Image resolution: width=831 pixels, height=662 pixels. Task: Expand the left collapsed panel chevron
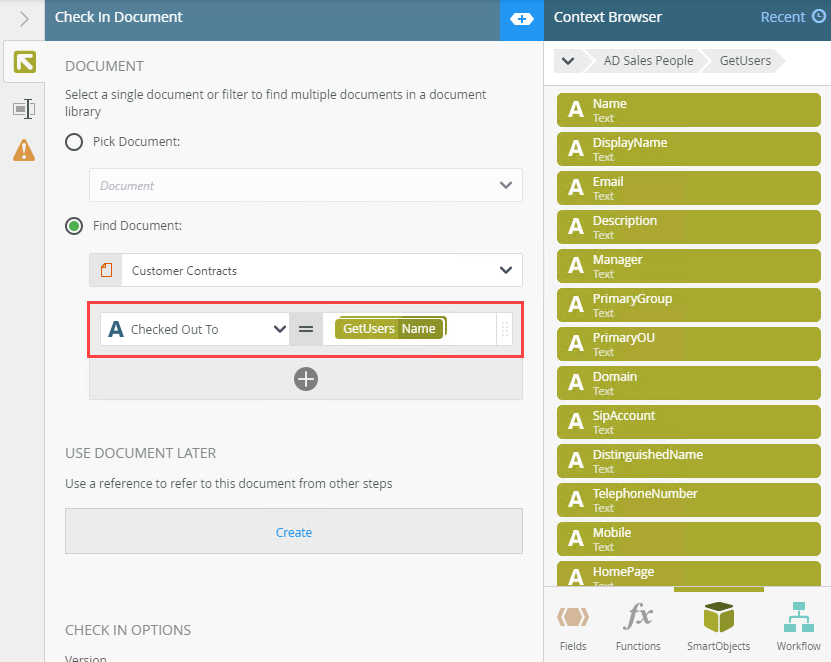[24, 19]
